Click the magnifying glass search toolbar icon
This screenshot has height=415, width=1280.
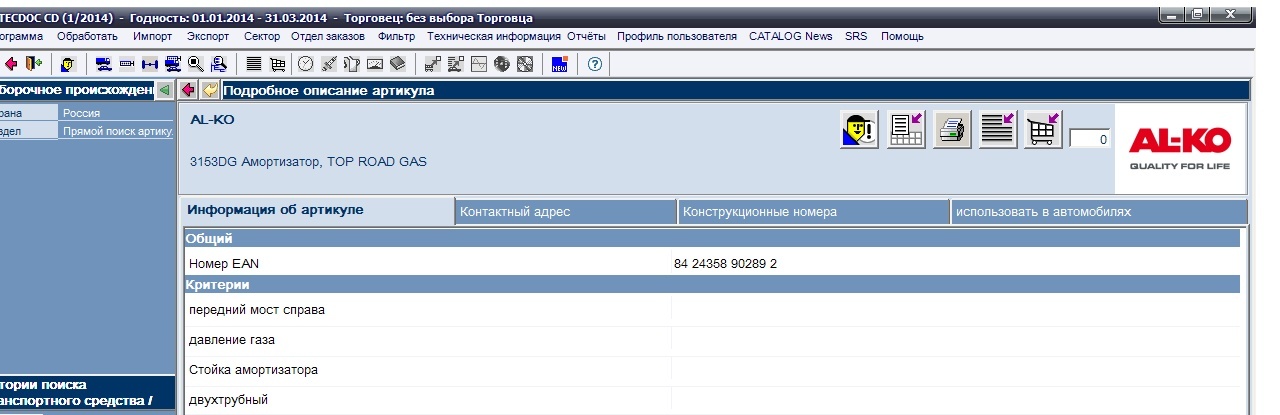point(196,64)
